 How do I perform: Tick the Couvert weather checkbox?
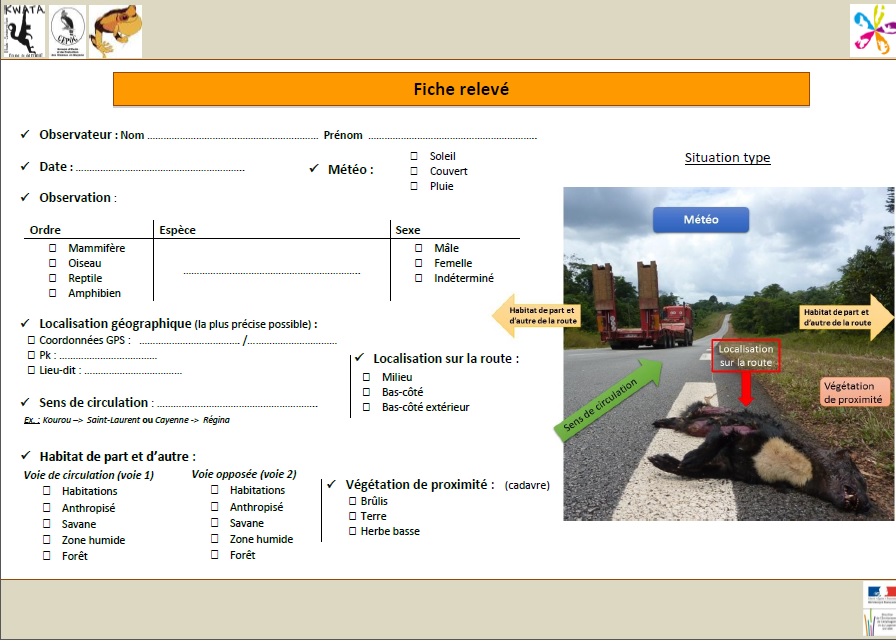pyautogui.click(x=414, y=171)
